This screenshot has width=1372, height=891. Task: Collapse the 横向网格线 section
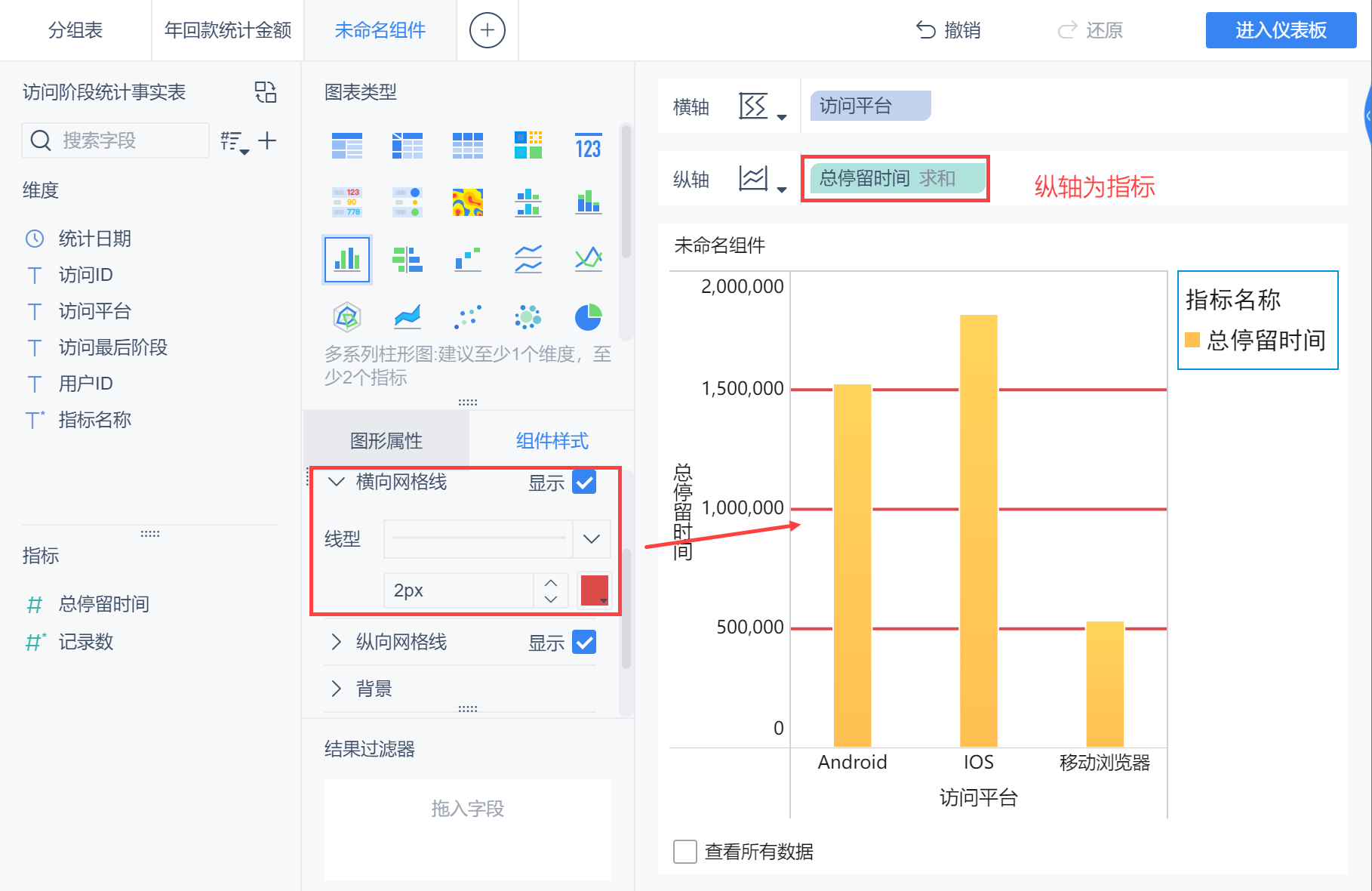point(337,482)
